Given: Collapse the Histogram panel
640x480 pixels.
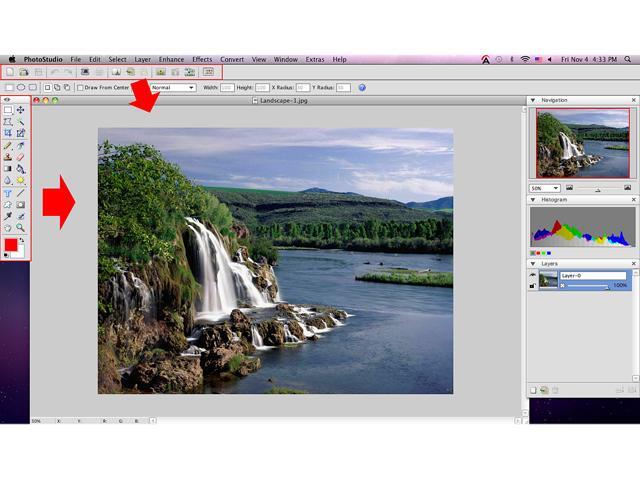Looking at the screenshot, I should [534, 200].
